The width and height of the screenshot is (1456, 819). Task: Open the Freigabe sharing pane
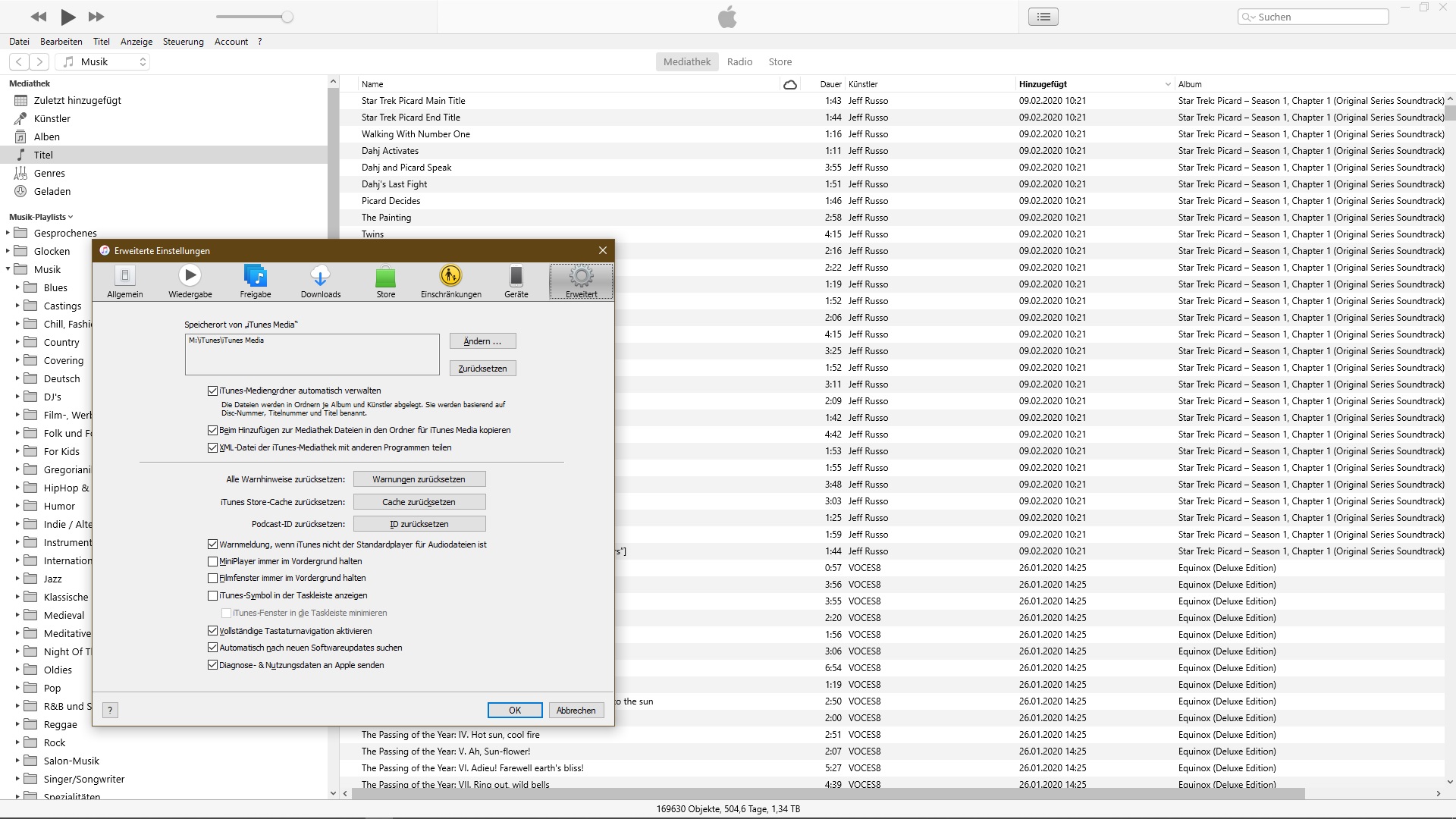pyautogui.click(x=256, y=281)
